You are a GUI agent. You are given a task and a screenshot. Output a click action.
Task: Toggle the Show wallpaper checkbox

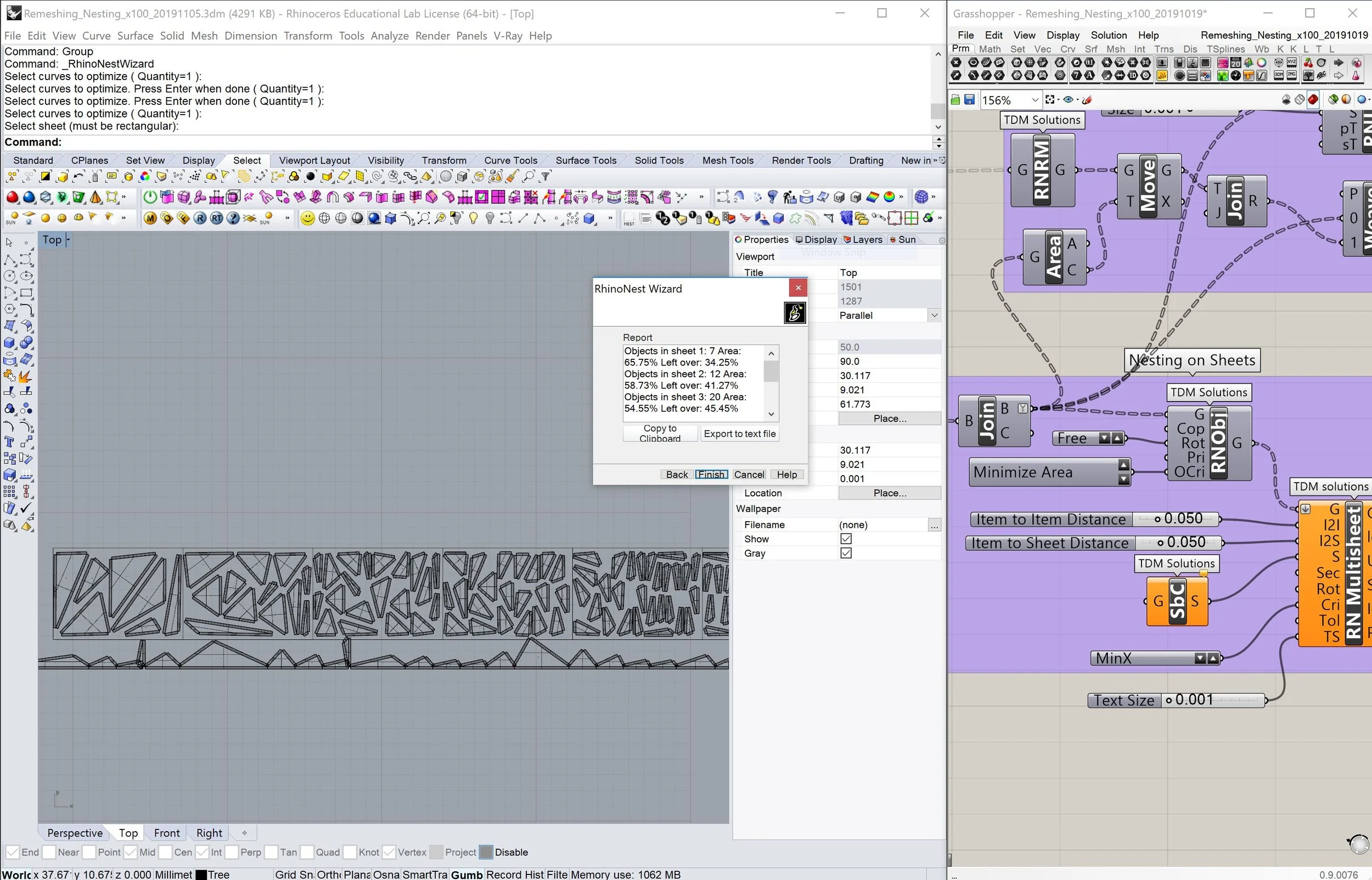pos(846,539)
